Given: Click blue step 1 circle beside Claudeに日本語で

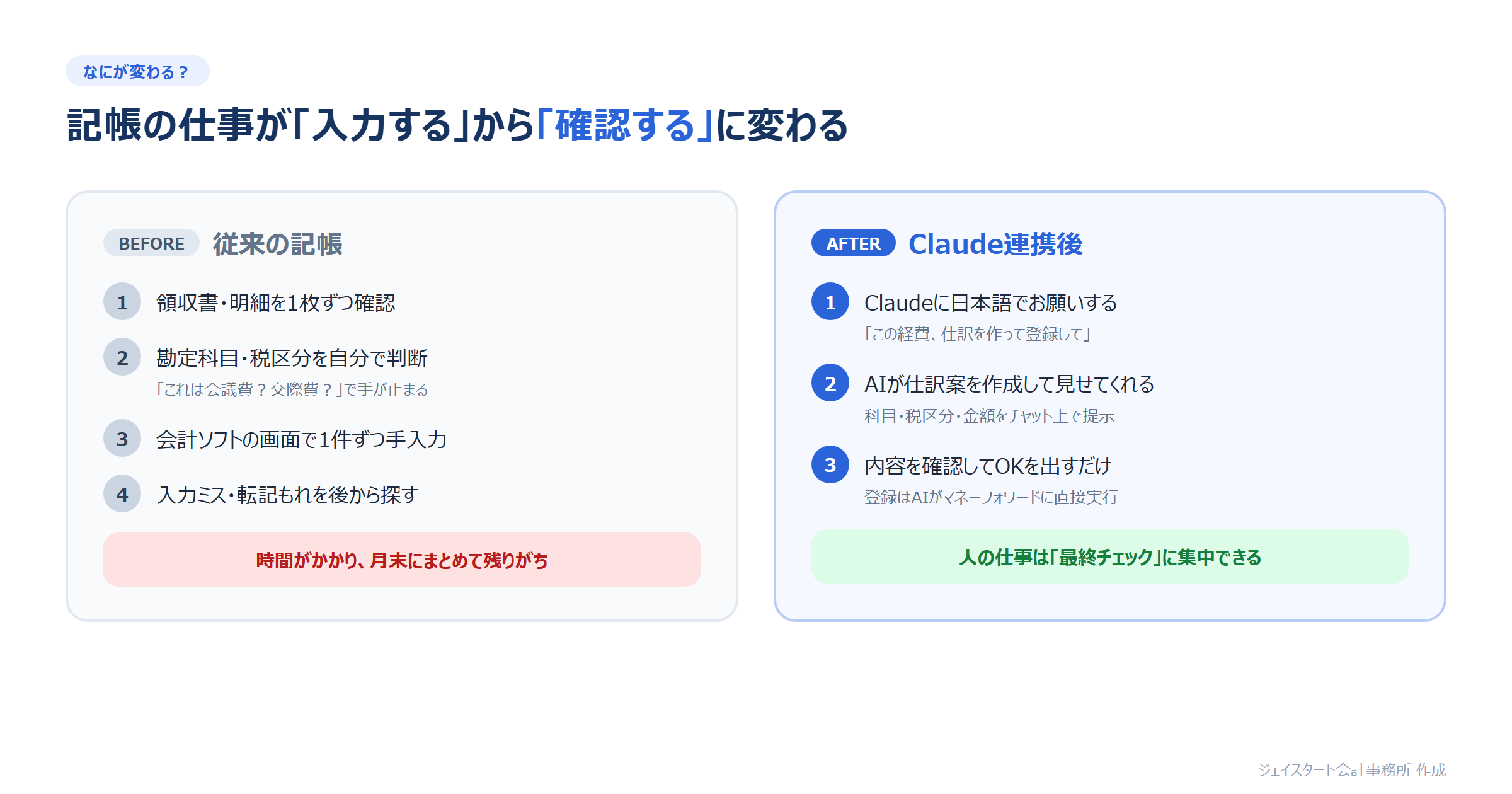Looking at the screenshot, I should point(830,302).
